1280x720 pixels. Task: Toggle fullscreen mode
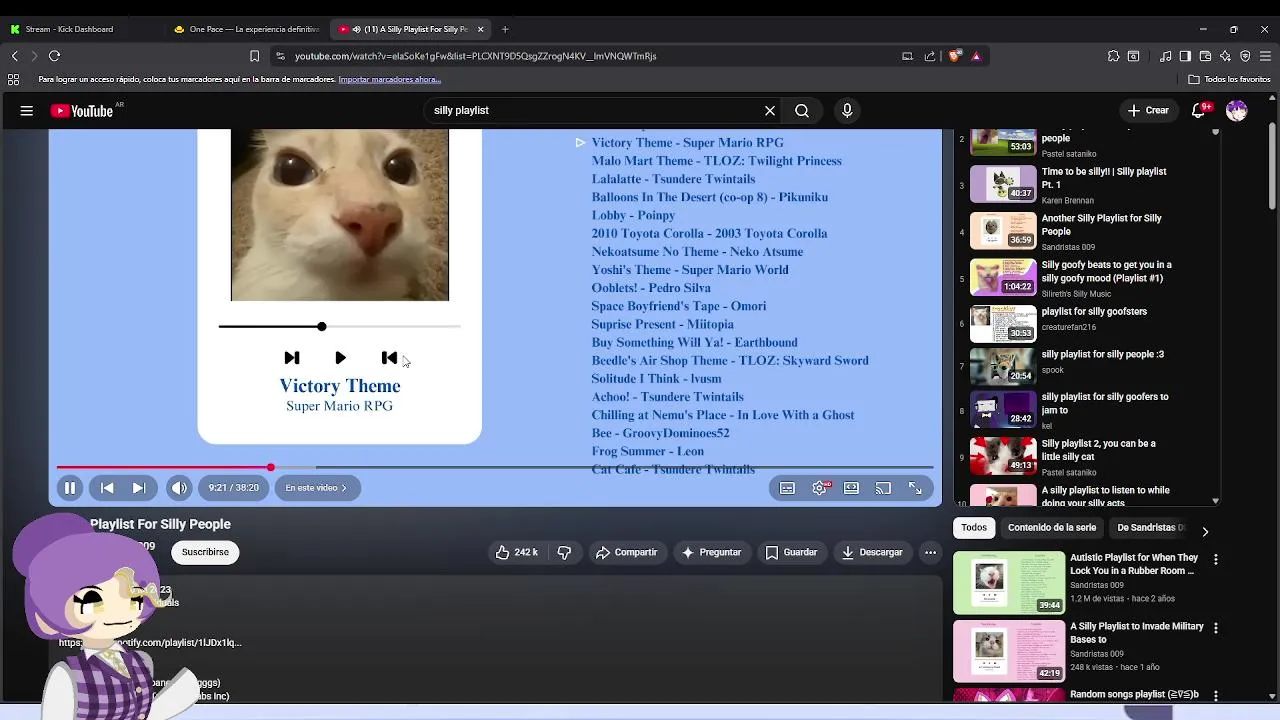[915, 488]
